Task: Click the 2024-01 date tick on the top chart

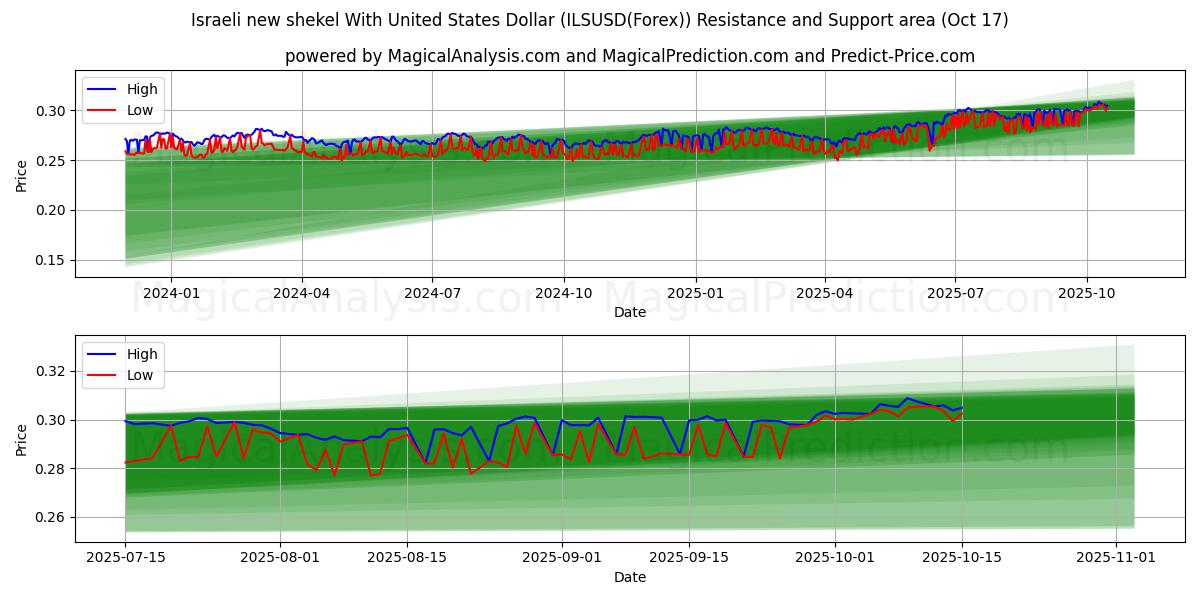Action: (x=171, y=293)
